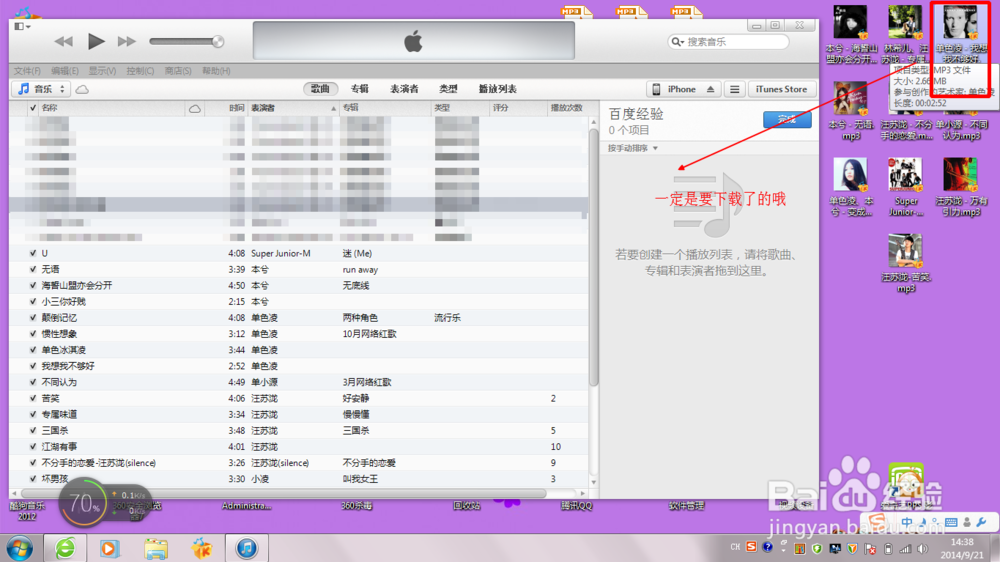The width and height of the screenshot is (1000, 562).
Task: Toggle the header checkbox for all songs
Action: tap(33, 108)
